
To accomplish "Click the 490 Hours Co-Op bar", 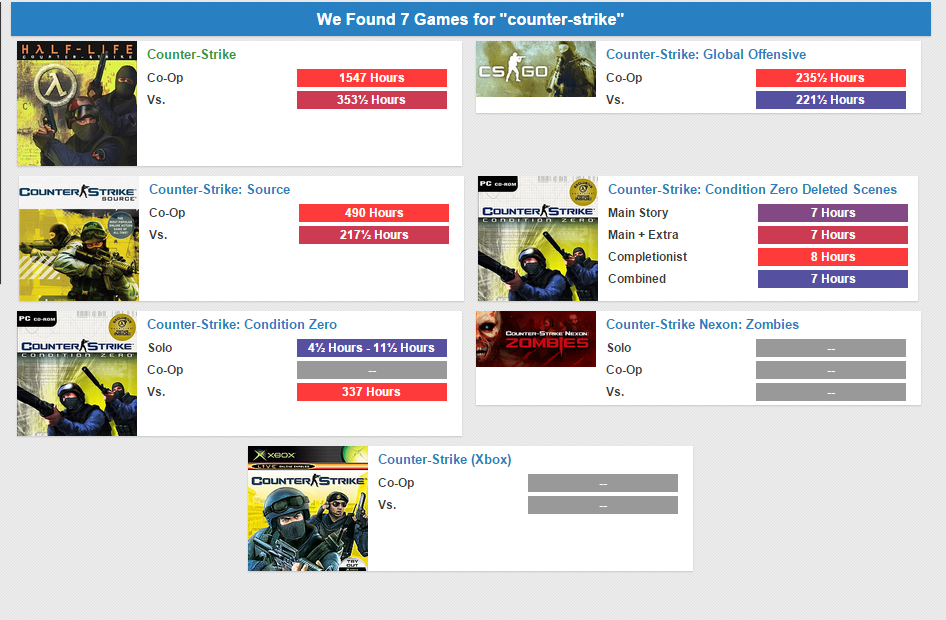I will [x=374, y=213].
